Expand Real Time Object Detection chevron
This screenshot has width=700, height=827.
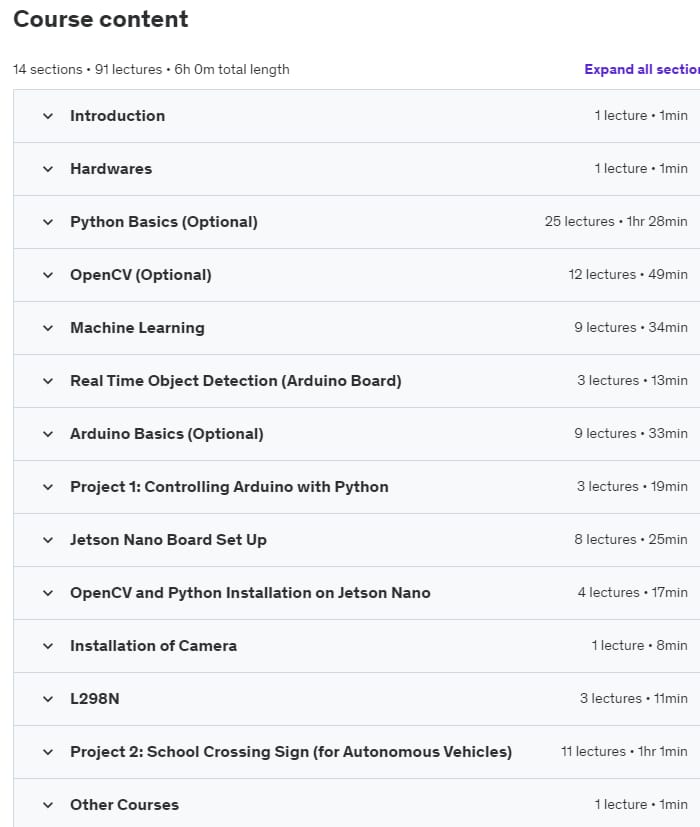[48, 381]
